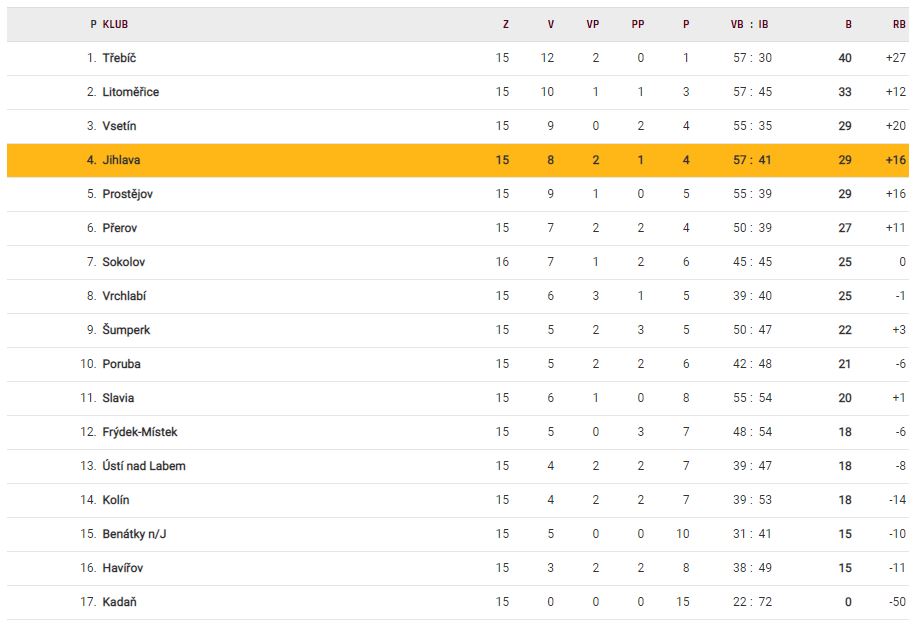Viewport: 922px width, 624px height.
Task: Open the Přerov team link
Action: pos(120,228)
